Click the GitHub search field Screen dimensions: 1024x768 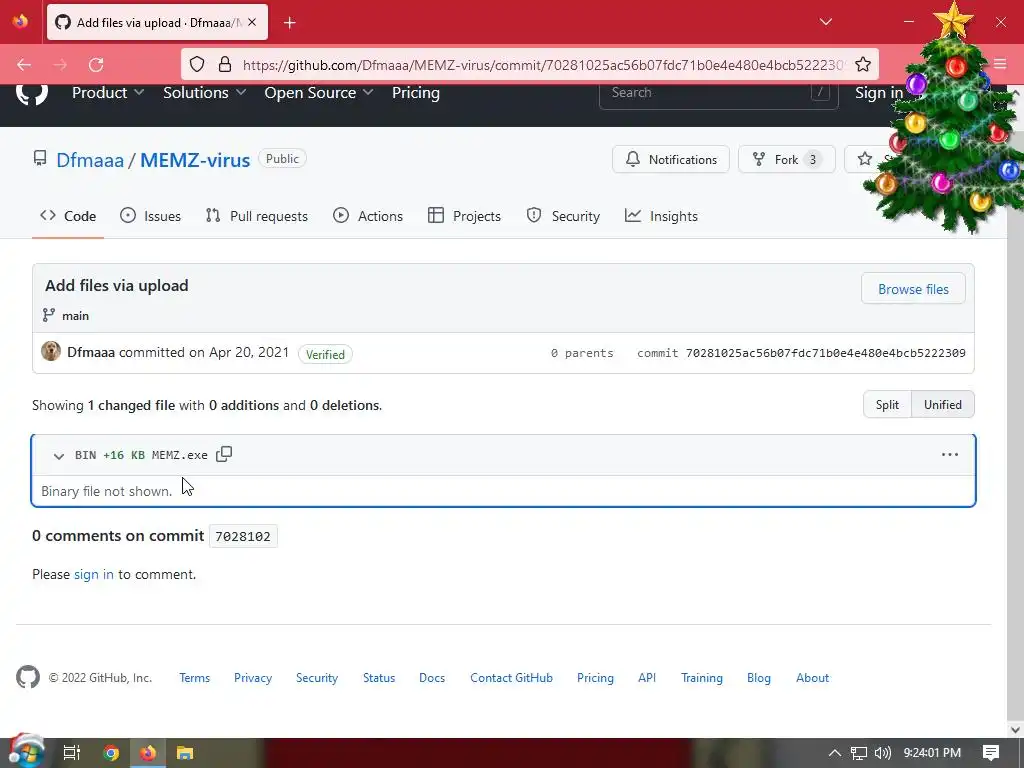[x=718, y=93]
